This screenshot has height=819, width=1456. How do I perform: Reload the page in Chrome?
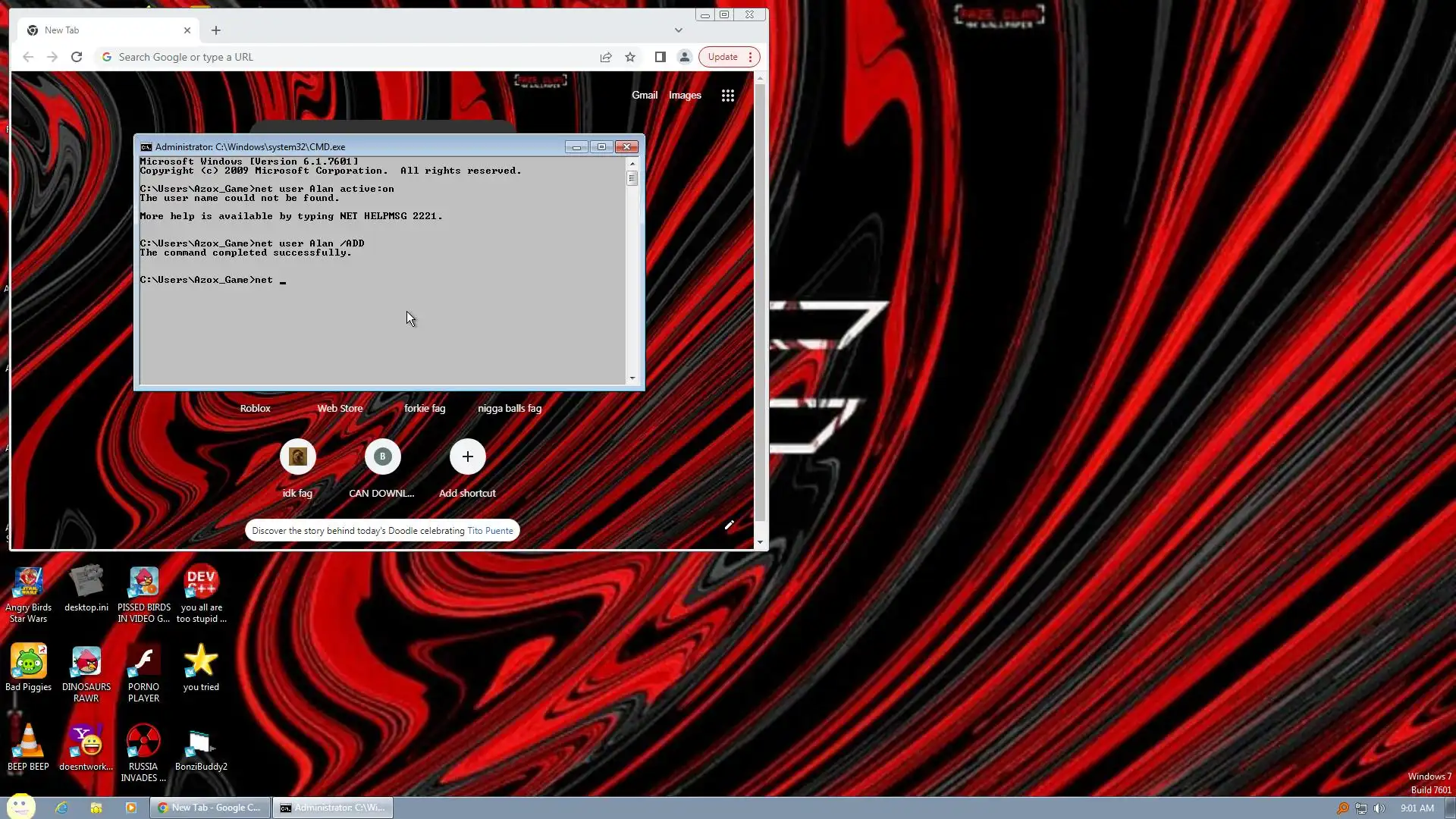pyautogui.click(x=77, y=57)
